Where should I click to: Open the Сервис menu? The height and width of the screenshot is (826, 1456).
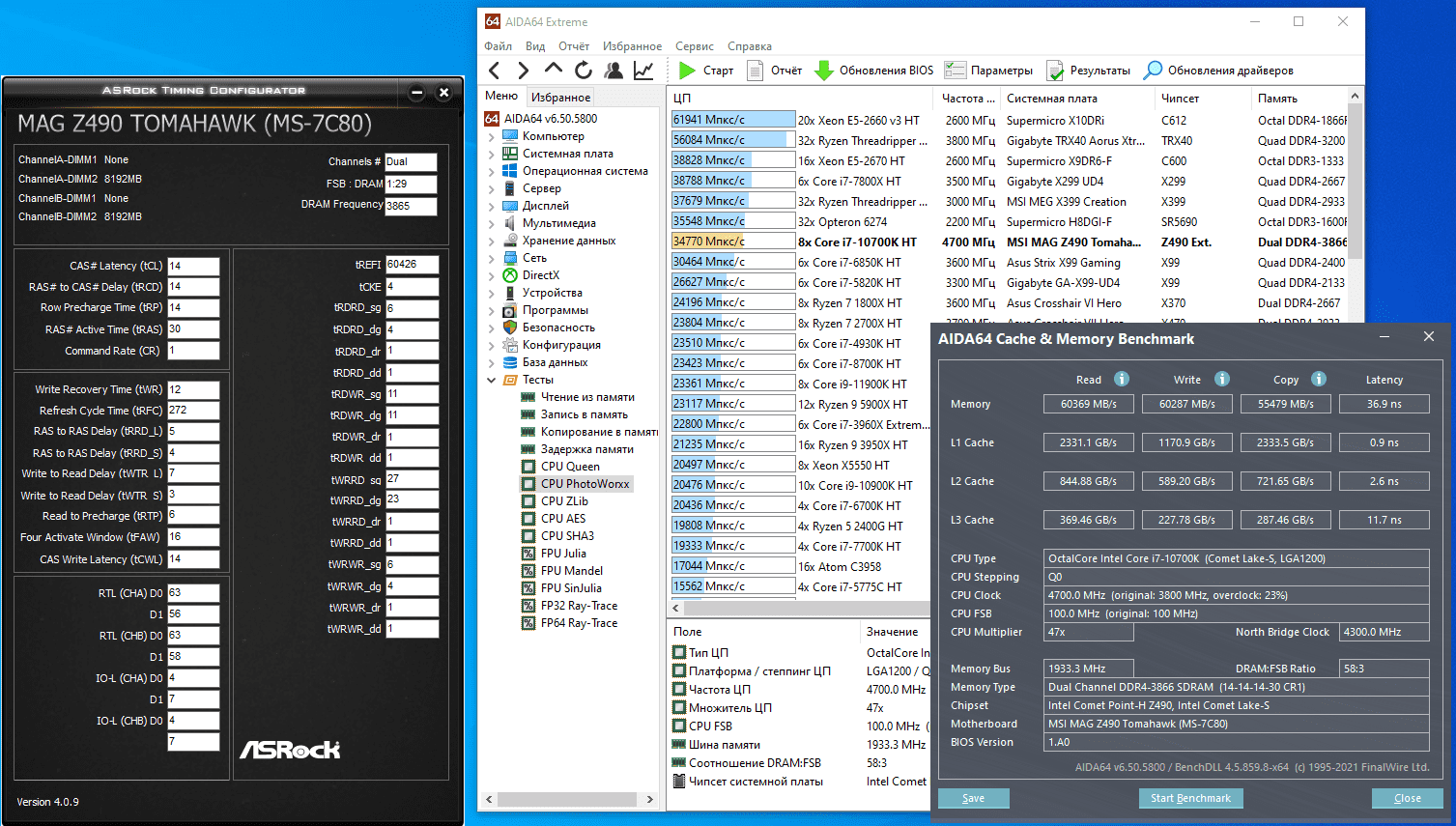695,46
